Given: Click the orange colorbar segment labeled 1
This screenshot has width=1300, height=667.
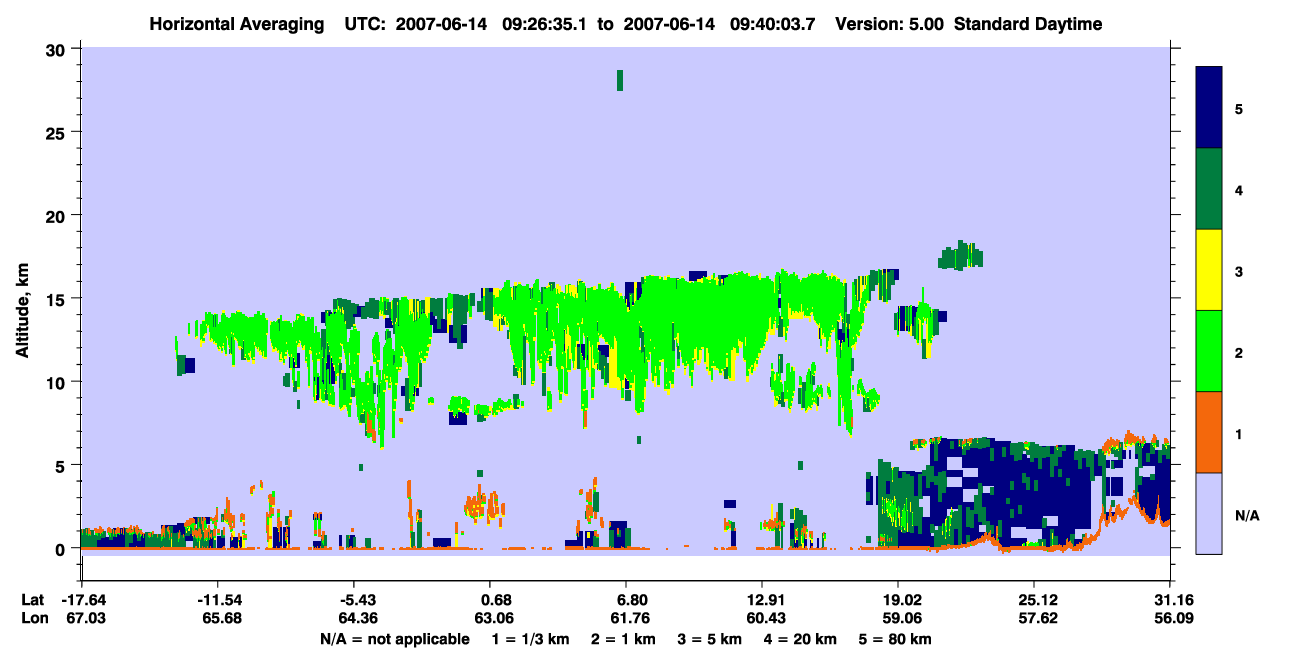Looking at the screenshot, I should [x=1208, y=431].
